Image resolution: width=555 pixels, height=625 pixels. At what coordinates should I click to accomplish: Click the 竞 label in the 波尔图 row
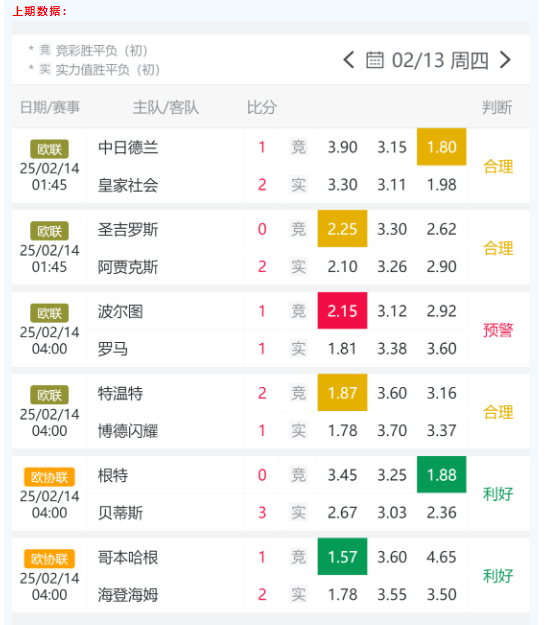[298, 311]
